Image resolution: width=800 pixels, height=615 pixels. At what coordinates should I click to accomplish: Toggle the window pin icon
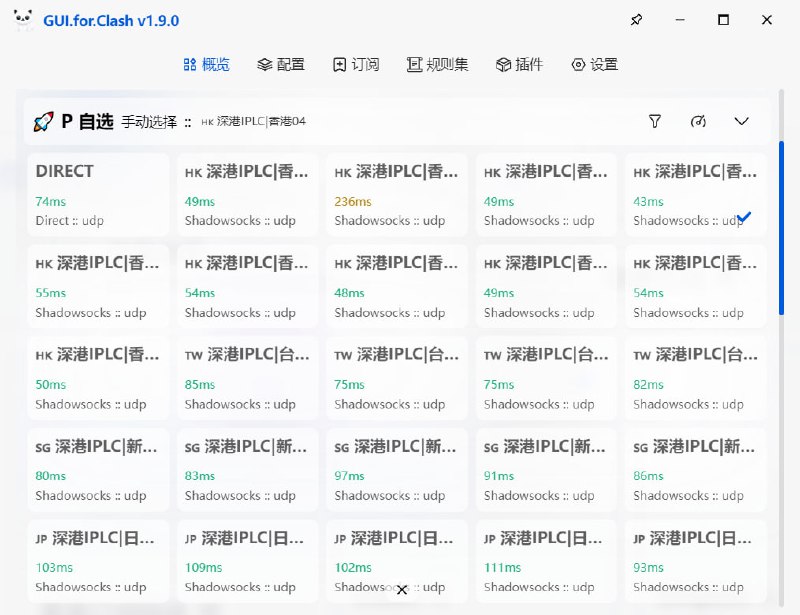tap(636, 19)
